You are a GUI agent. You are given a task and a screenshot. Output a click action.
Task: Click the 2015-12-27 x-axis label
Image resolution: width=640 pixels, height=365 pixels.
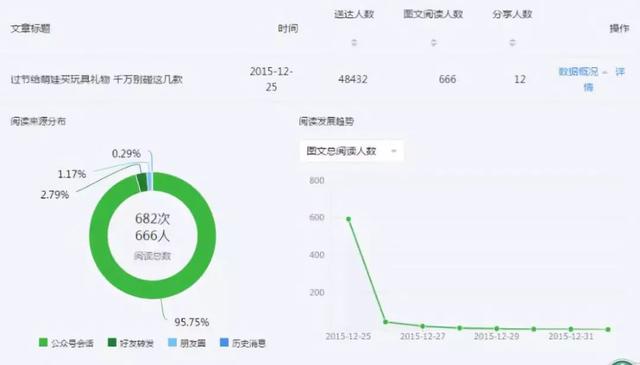click(422, 336)
